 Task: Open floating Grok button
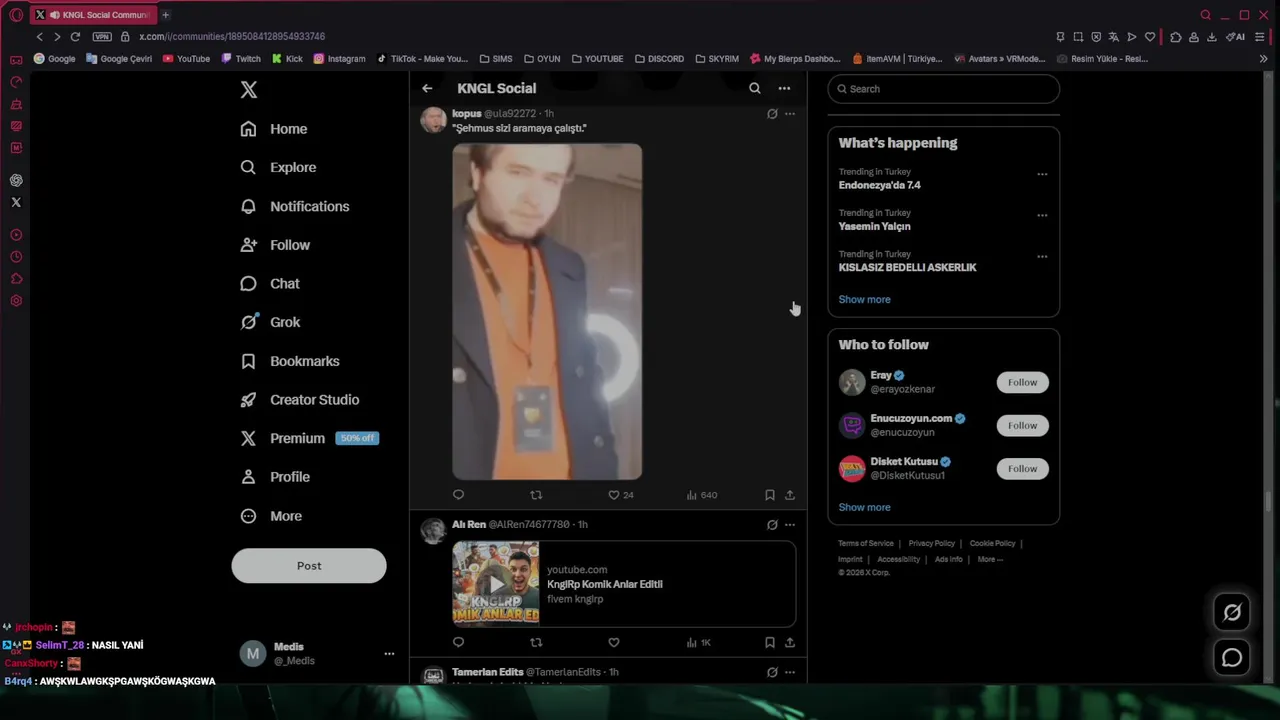[1232, 613]
